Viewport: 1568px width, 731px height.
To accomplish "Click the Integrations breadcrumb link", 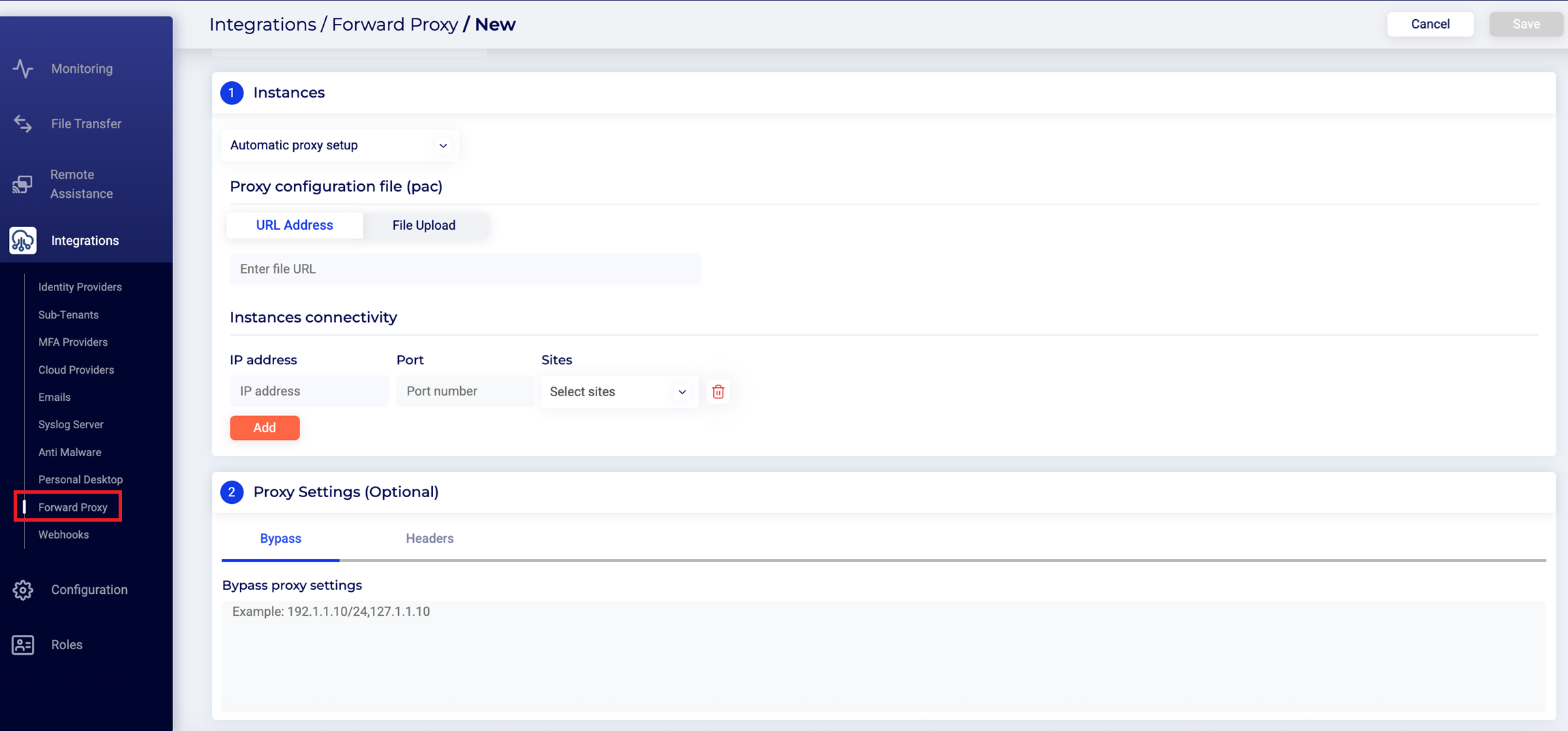I will pos(262,25).
